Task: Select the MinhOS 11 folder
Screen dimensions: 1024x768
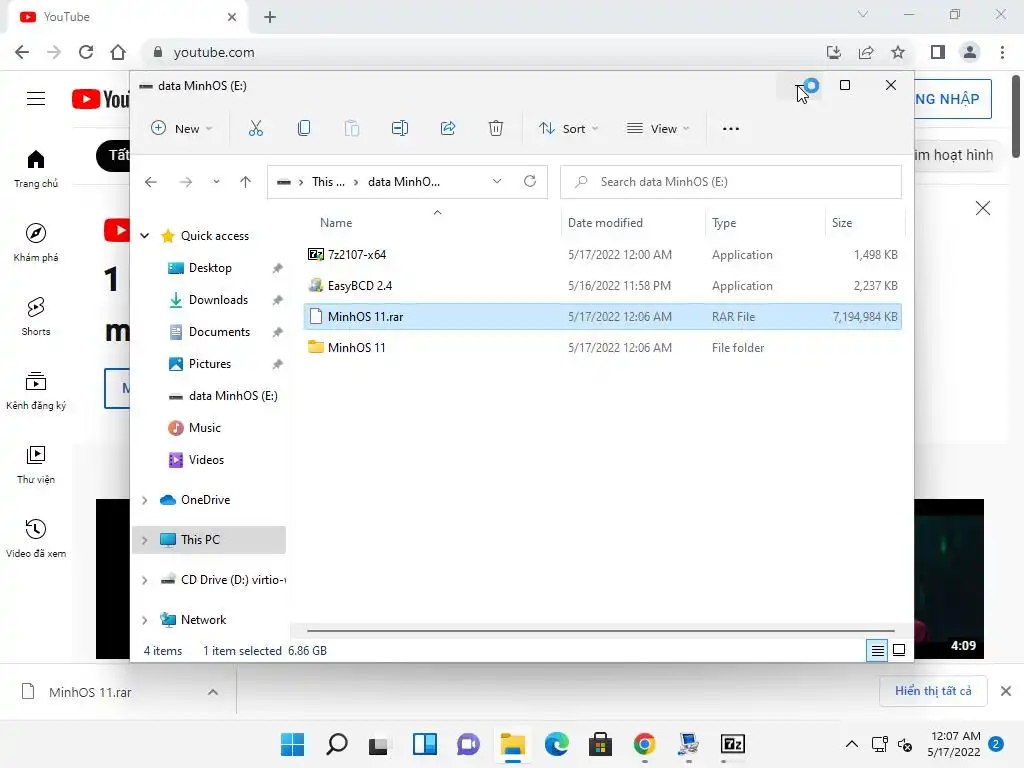Action: [x=602, y=347]
